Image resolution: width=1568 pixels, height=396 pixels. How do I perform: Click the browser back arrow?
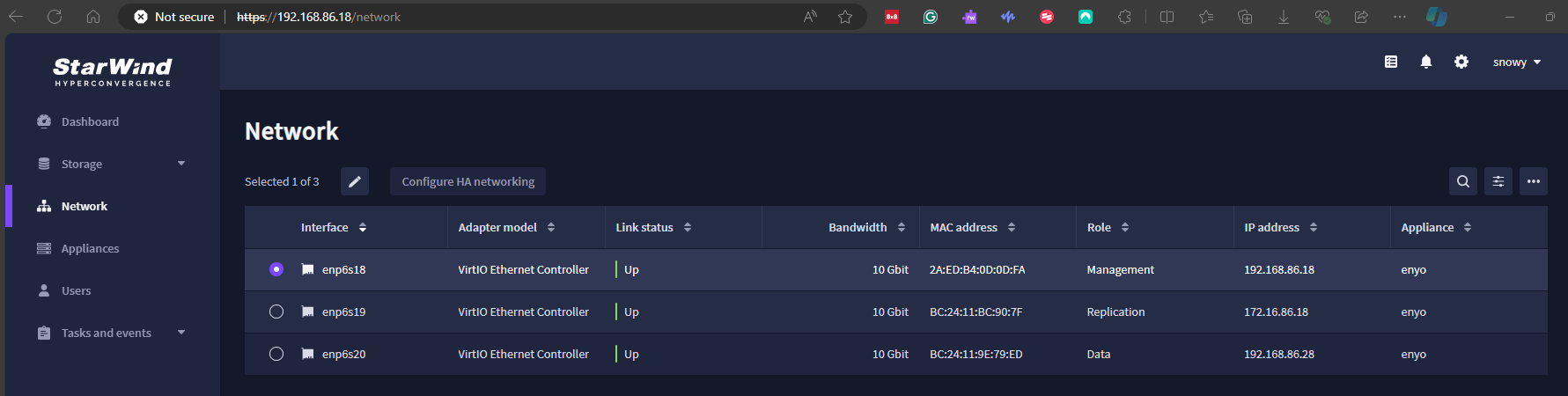[16, 17]
